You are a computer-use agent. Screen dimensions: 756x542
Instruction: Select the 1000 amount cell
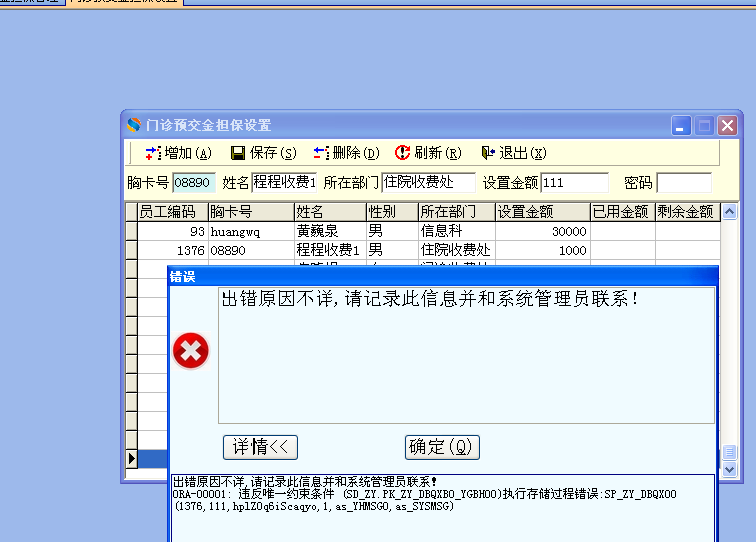543,250
